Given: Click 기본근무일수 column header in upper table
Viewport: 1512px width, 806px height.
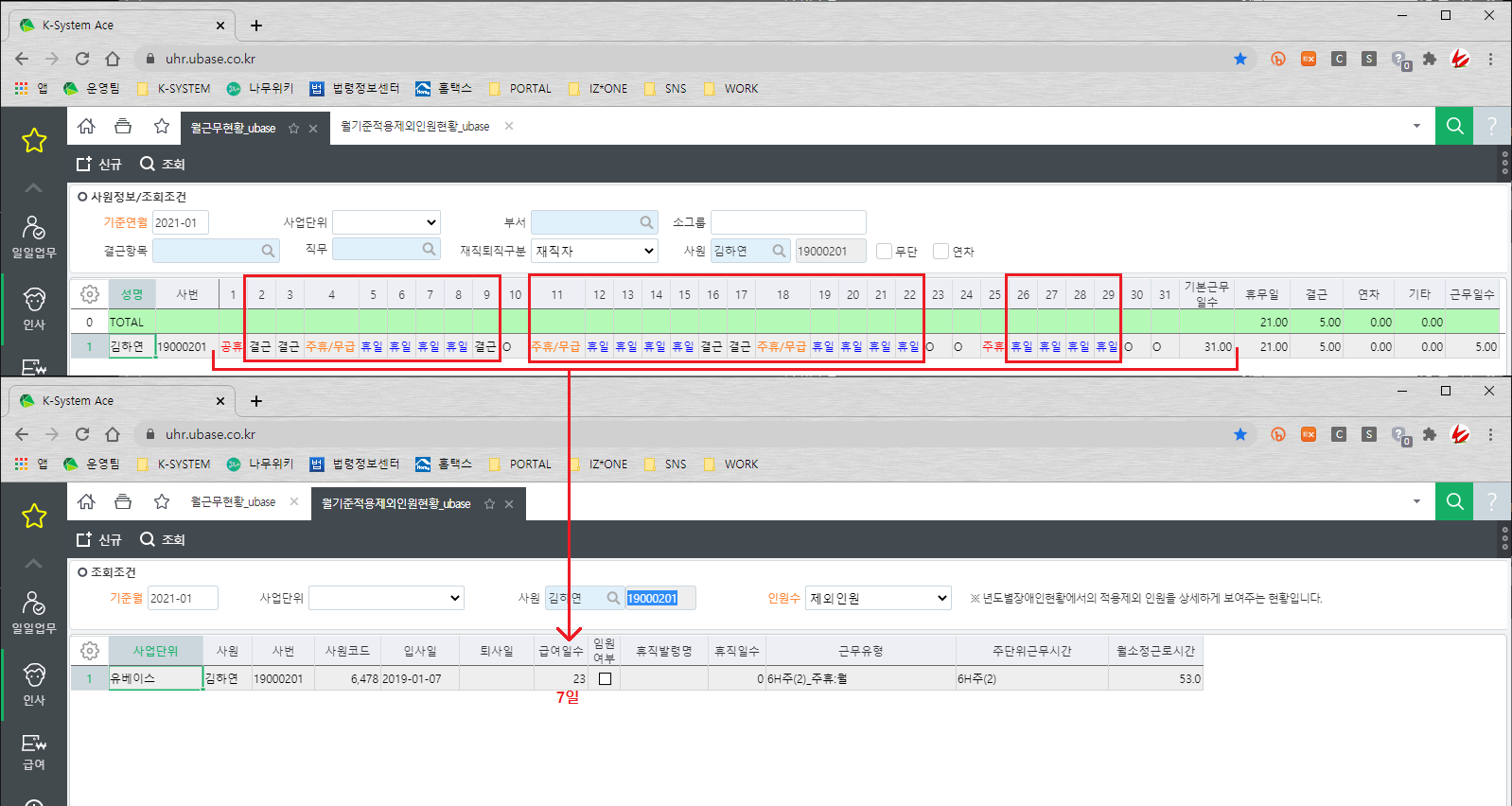Looking at the screenshot, I should (1206, 294).
